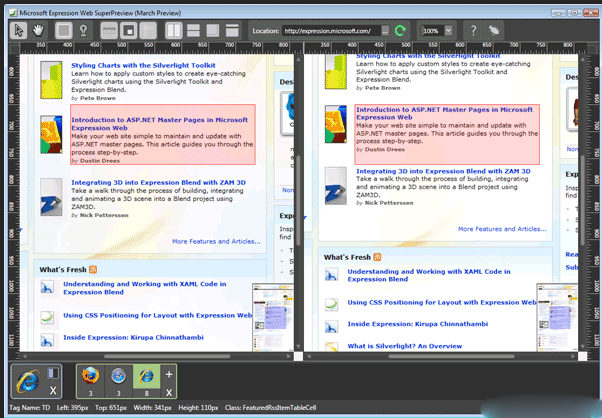
Task: Click page thumbnail preview in right pane
Action: [559, 315]
